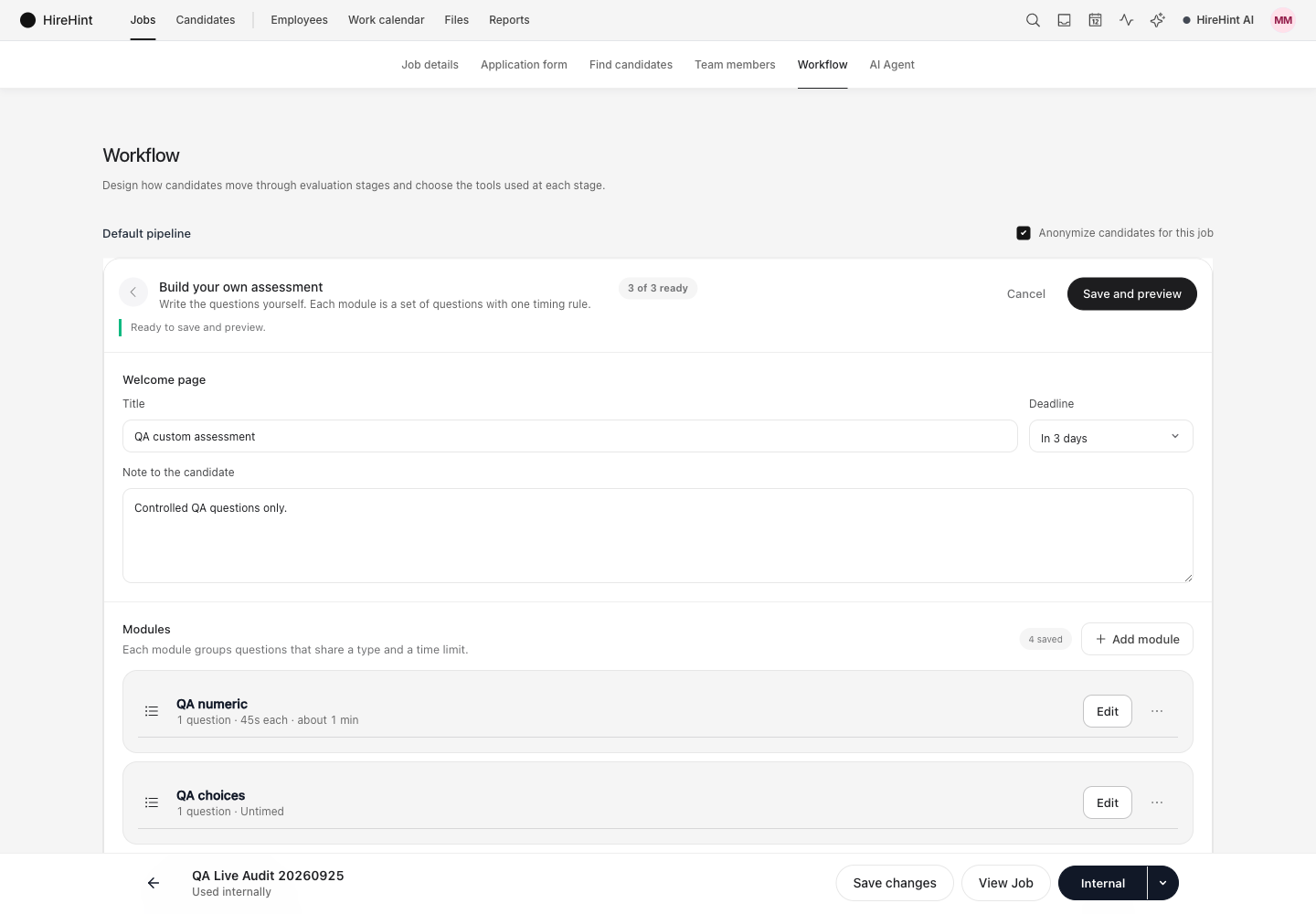Open Work calendar in top navigation
The image size is (1316, 914).
(x=386, y=20)
